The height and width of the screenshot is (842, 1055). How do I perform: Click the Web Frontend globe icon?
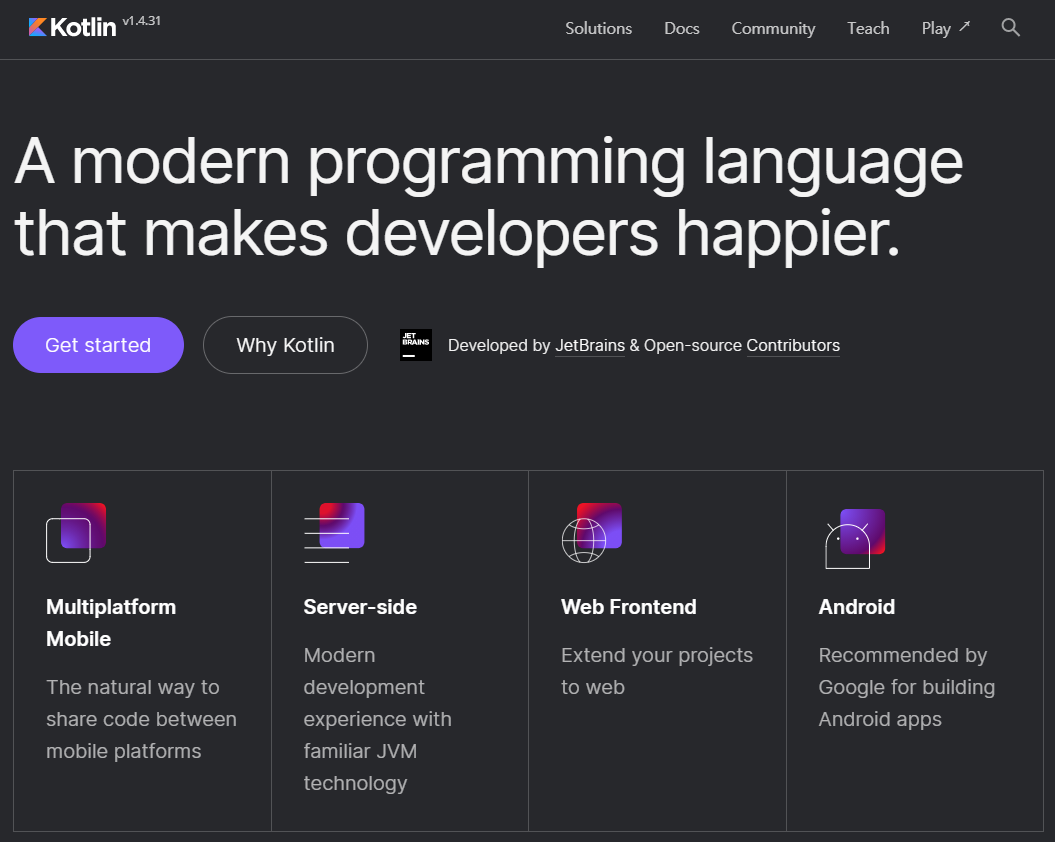[x=591, y=532]
